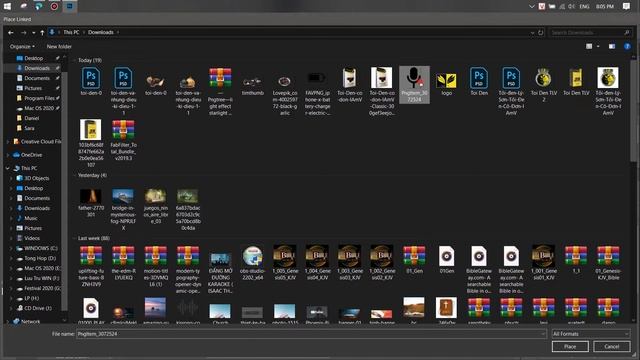Select the modern-typography-opener archive
Screen dimensions: 640x360
pyautogui.click(x=188, y=269)
